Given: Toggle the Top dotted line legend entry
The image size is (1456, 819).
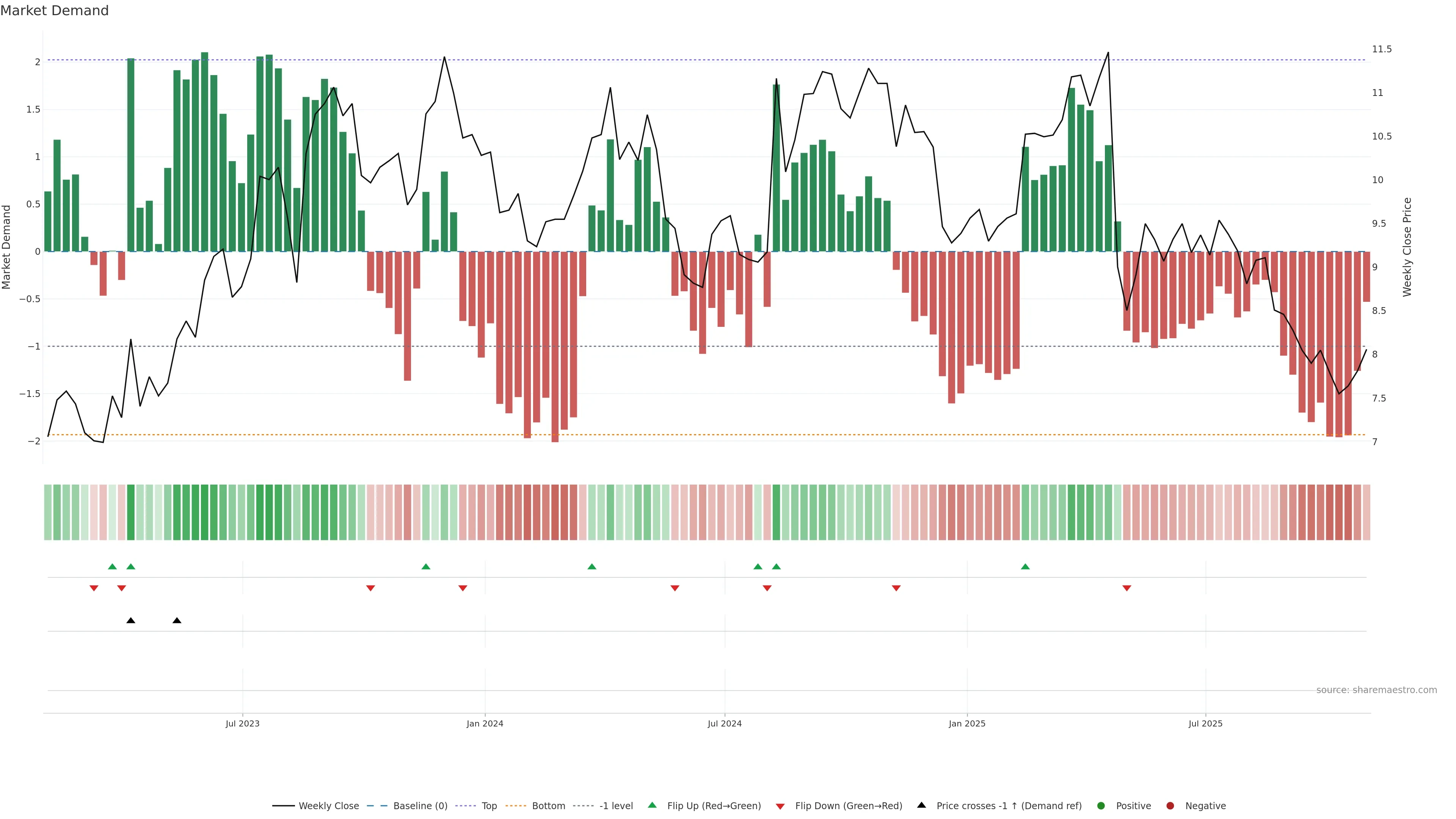Looking at the screenshot, I should pos(489,805).
